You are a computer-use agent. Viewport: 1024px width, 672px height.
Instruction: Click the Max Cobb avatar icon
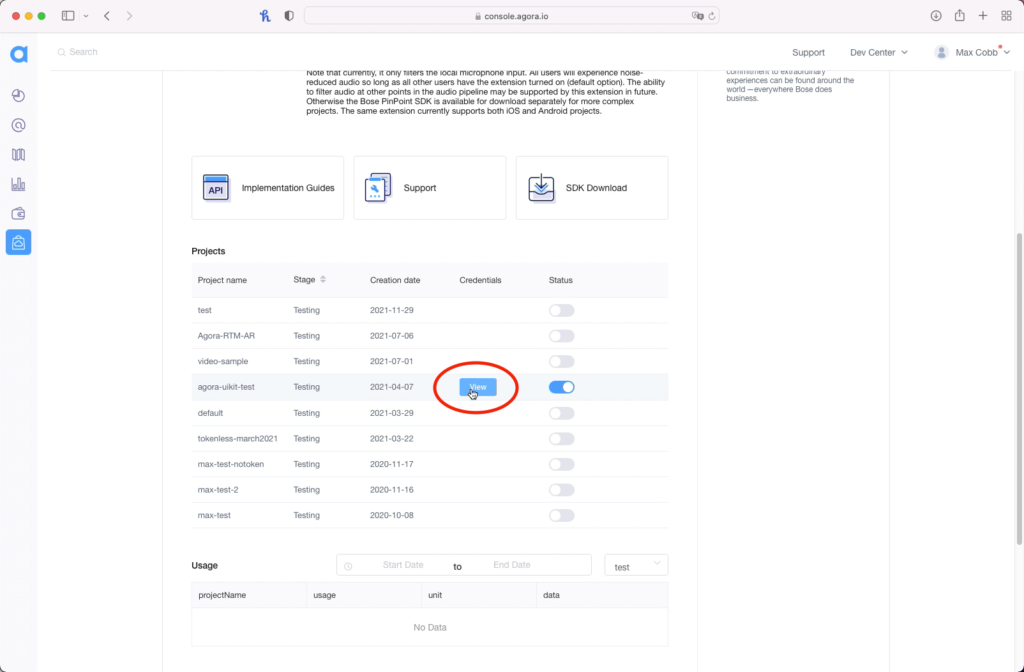pos(941,52)
